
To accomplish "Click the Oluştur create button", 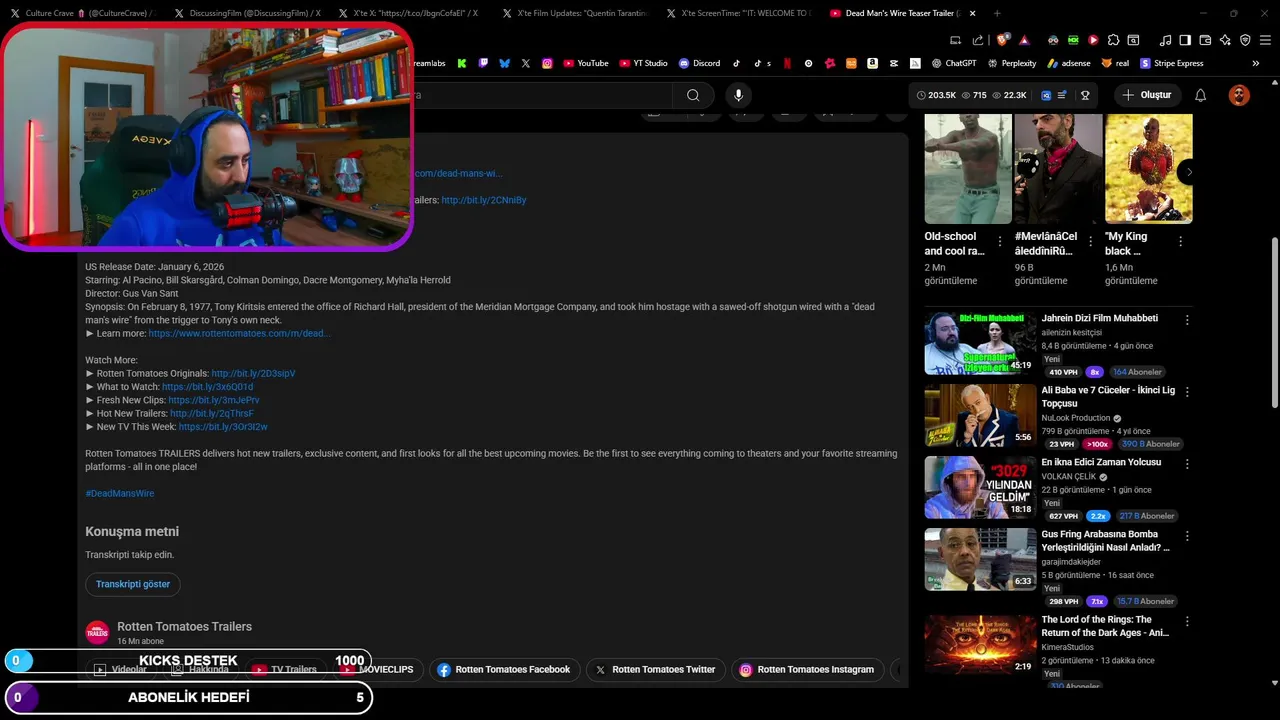I will 1146,95.
